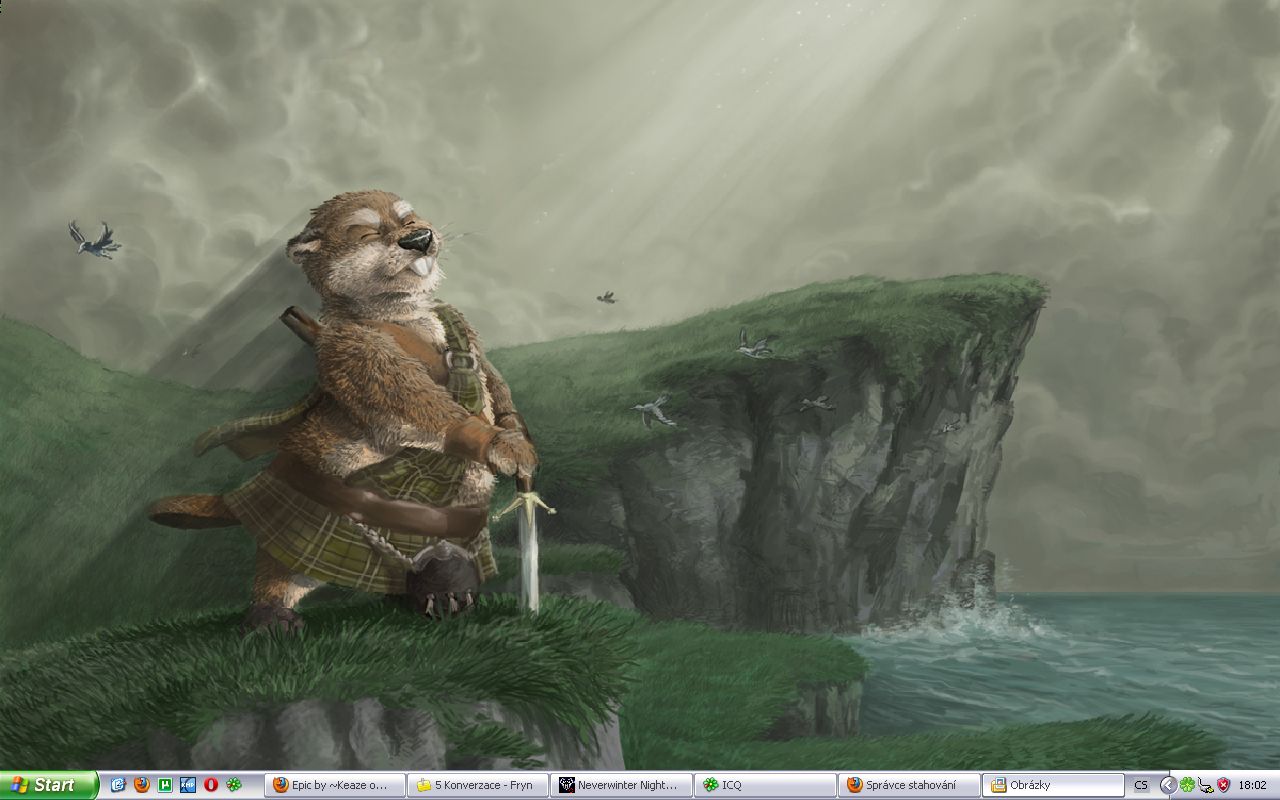Open the Obrázky folder window
The image size is (1280, 800).
point(1052,785)
